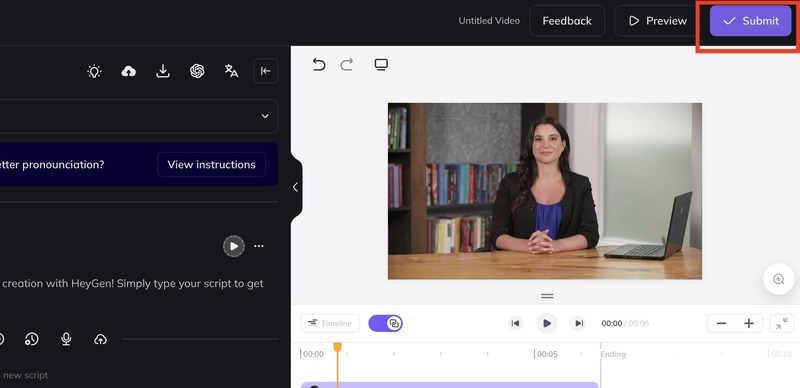Click the 00:05 mark on timeline ruler
This screenshot has width=800, height=388.
coord(547,354)
